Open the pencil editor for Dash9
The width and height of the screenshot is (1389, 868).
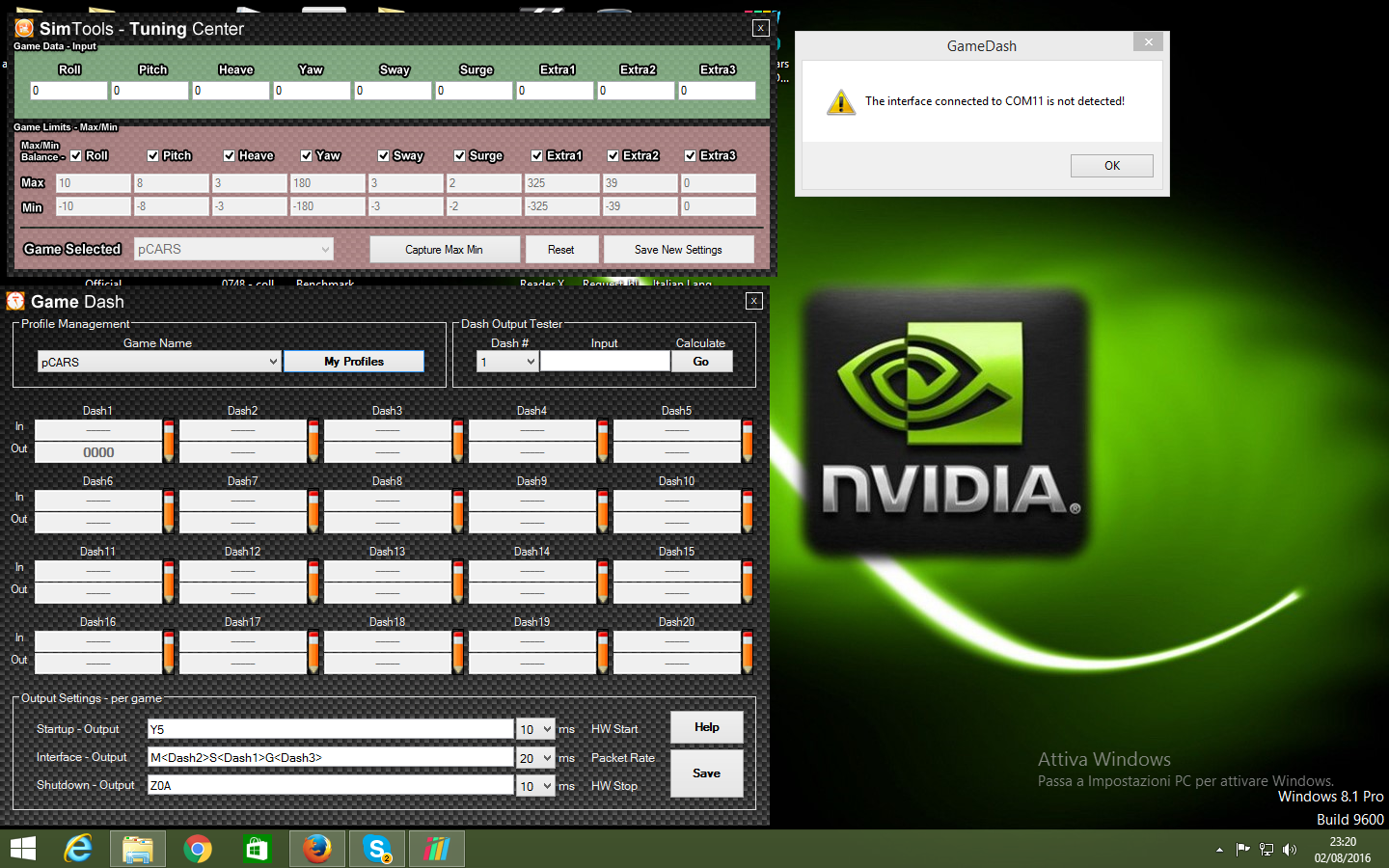[603, 511]
